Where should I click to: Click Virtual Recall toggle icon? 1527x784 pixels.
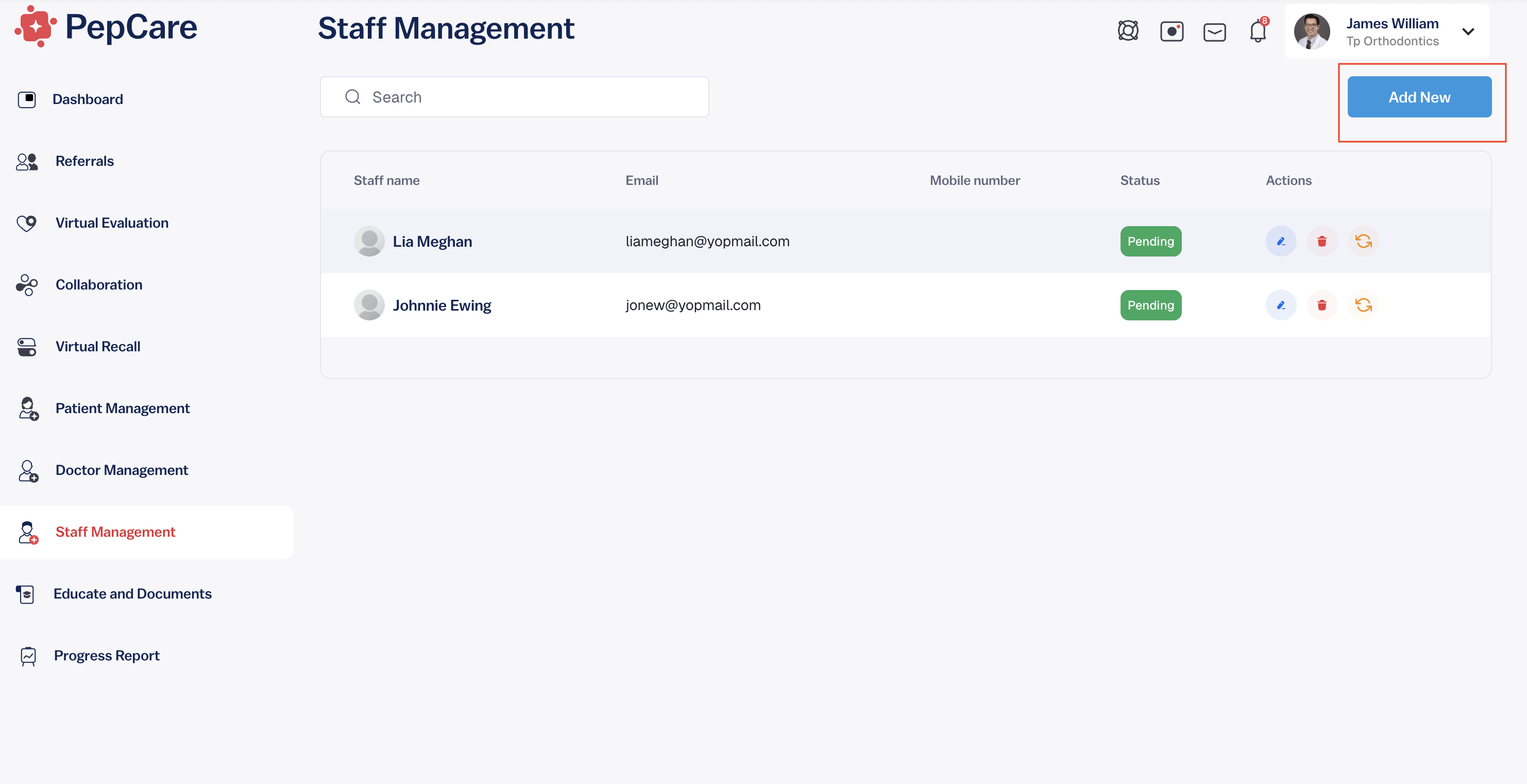27,347
